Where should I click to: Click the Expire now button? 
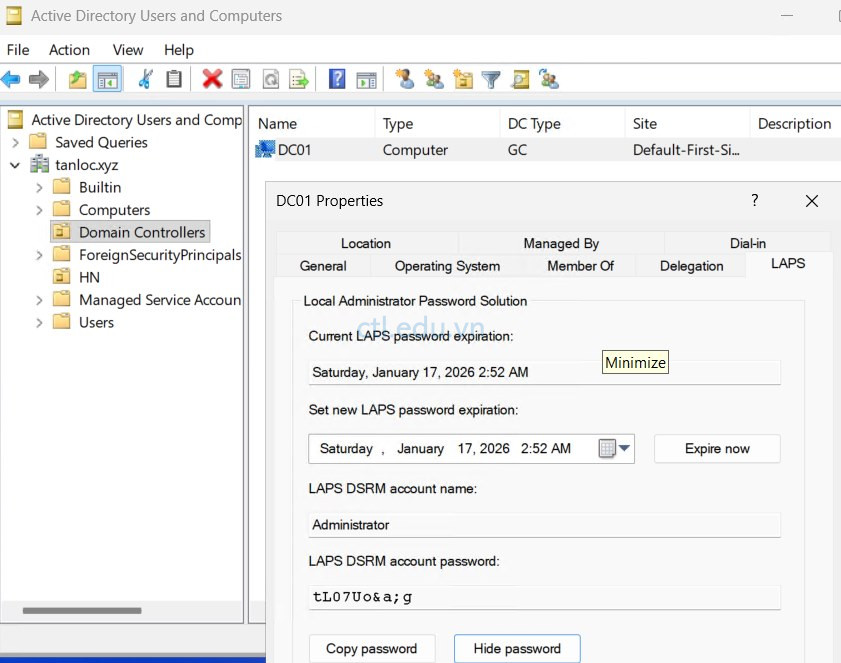[x=717, y=449]
